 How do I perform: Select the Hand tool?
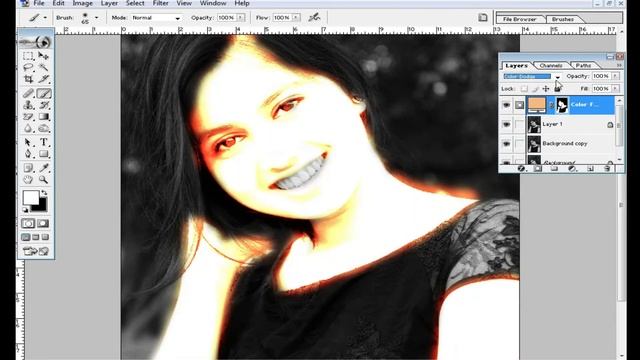pos(28,180)
